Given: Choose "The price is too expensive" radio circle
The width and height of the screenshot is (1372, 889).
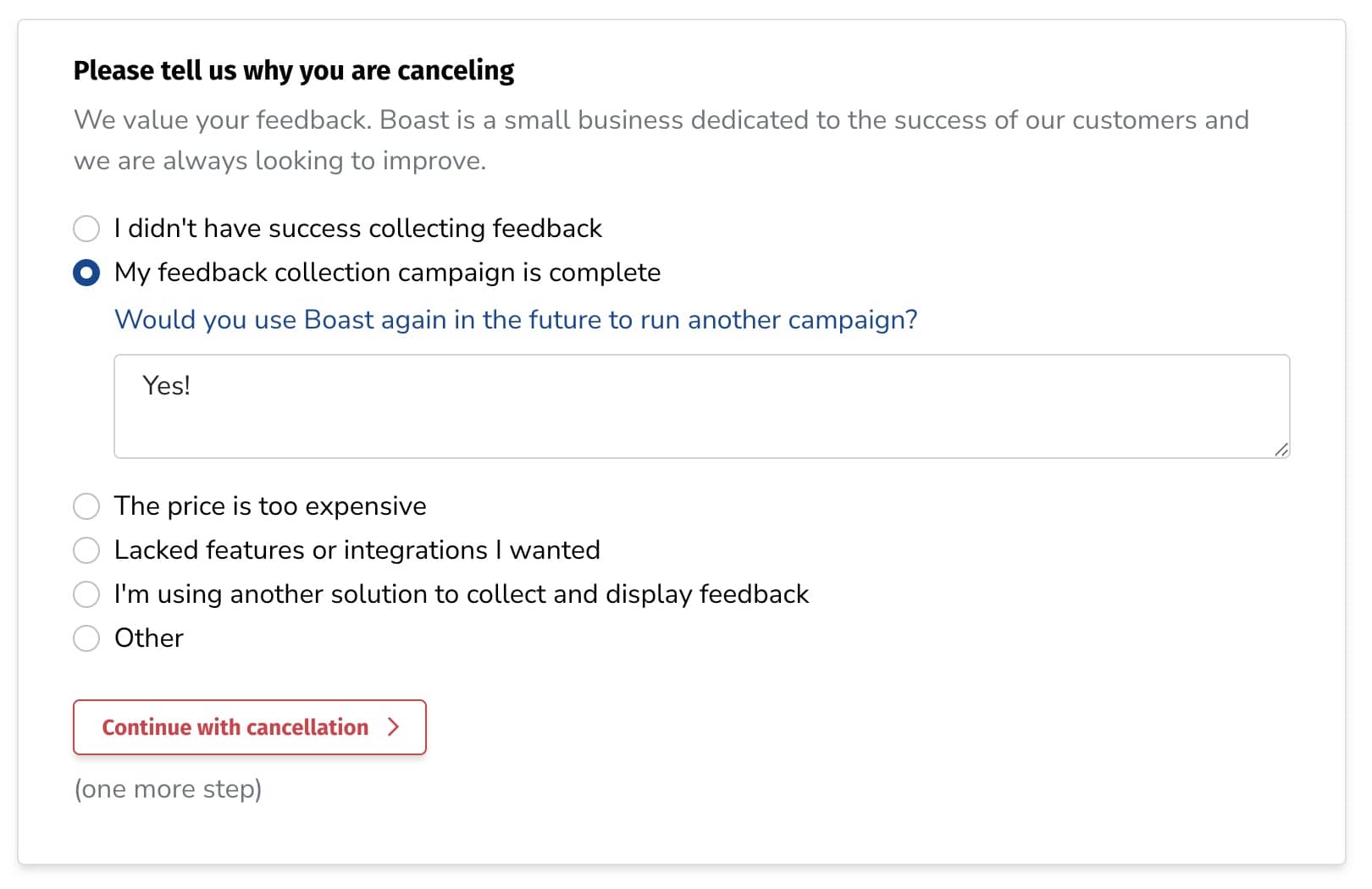Looking at the screenshot, I should click(x=86, y=506).
